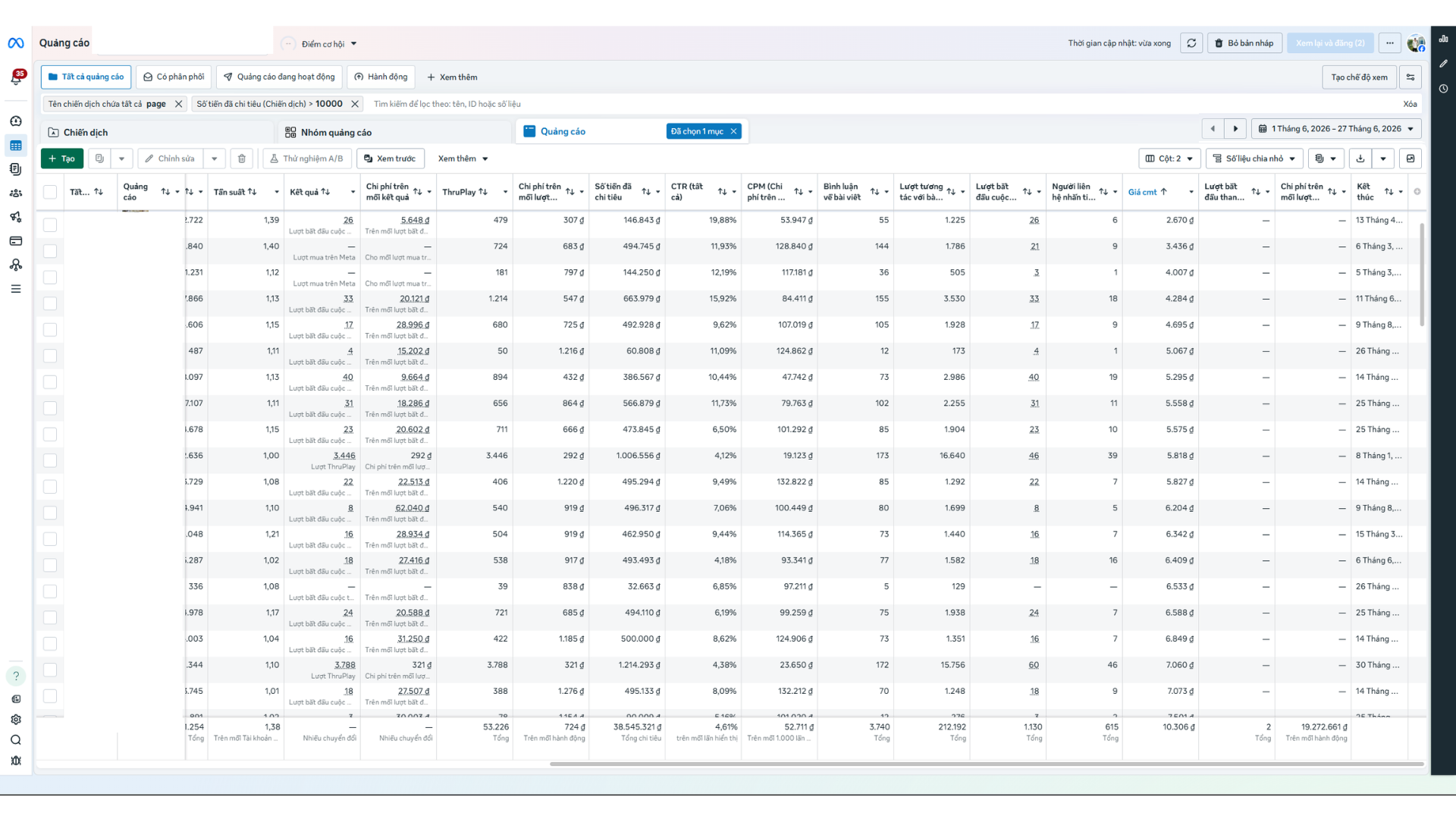Open the bar chart panel in right rail
1456x819 pixels.
coord(1443,39)
